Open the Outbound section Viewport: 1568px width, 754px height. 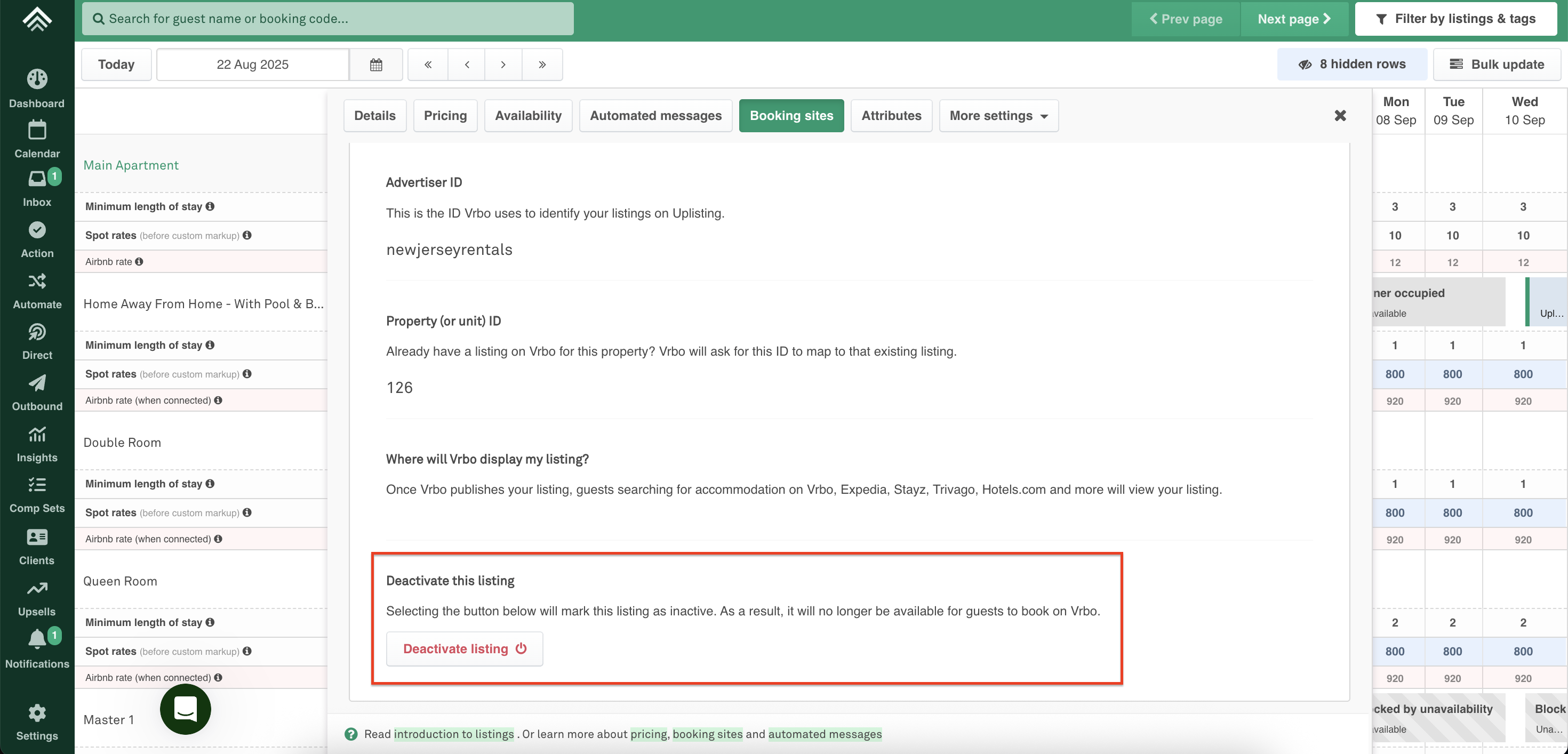(37, 392)
